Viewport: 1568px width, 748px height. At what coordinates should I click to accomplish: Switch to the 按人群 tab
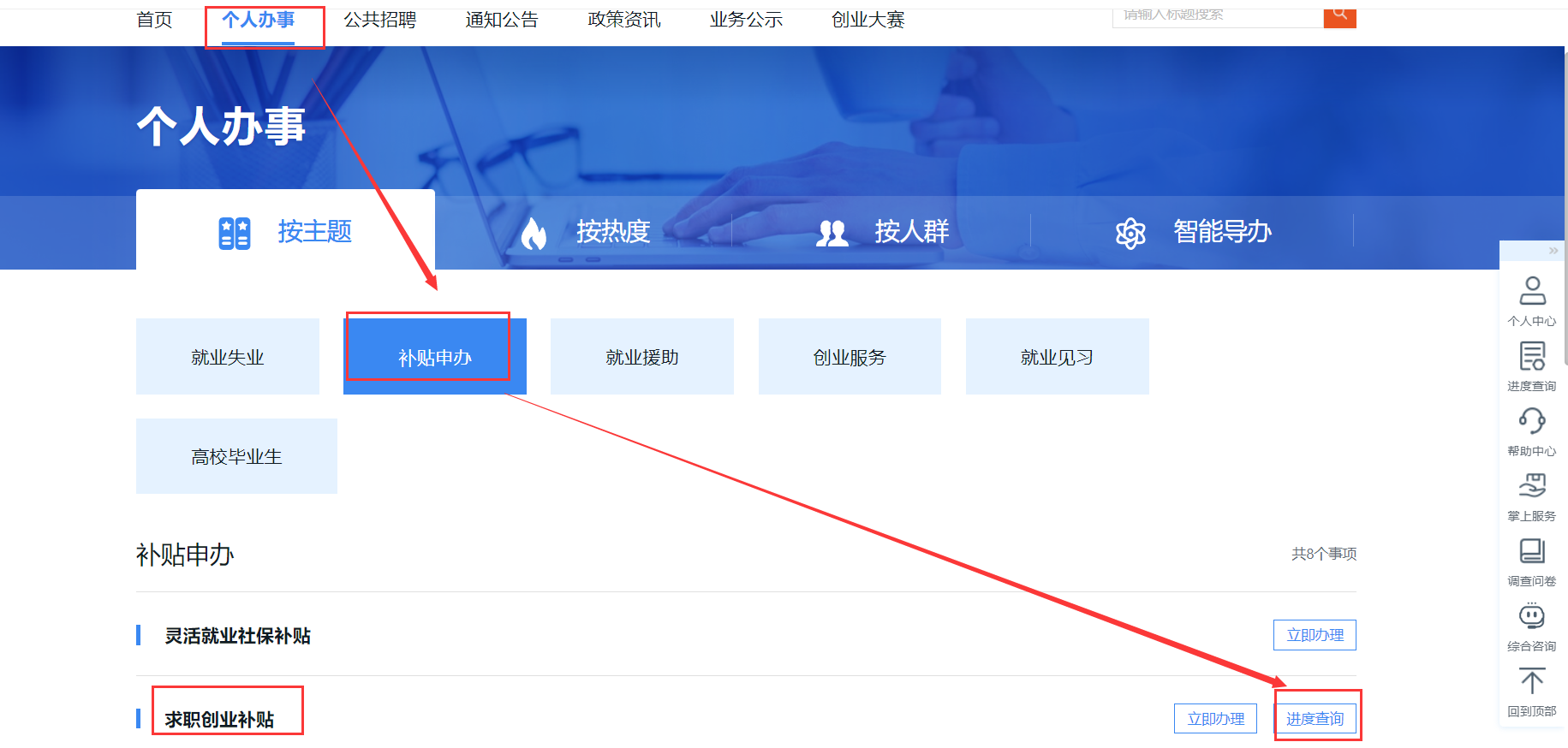coord(883,232)
